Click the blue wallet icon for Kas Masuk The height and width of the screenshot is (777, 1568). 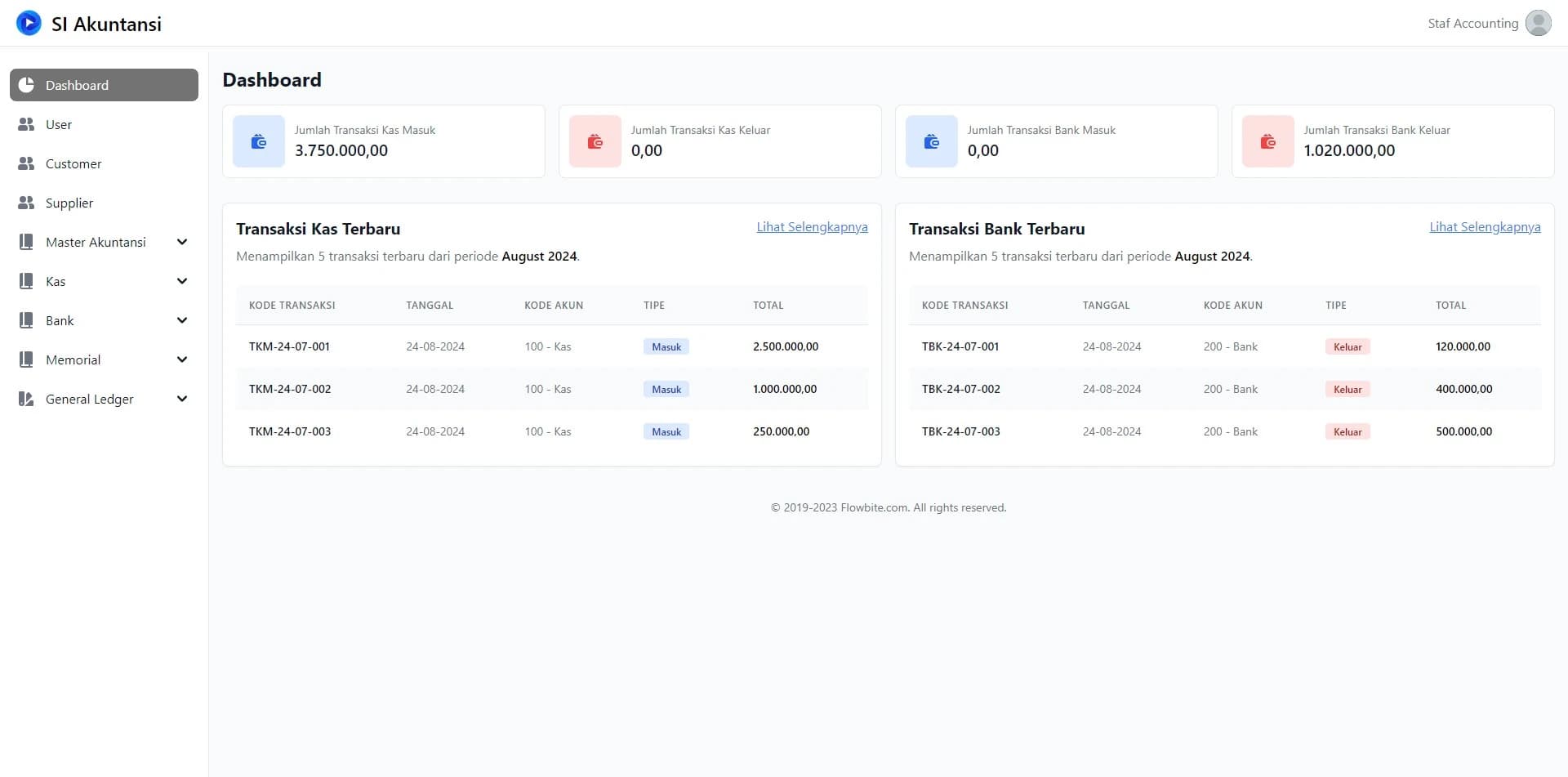[259, 141]
